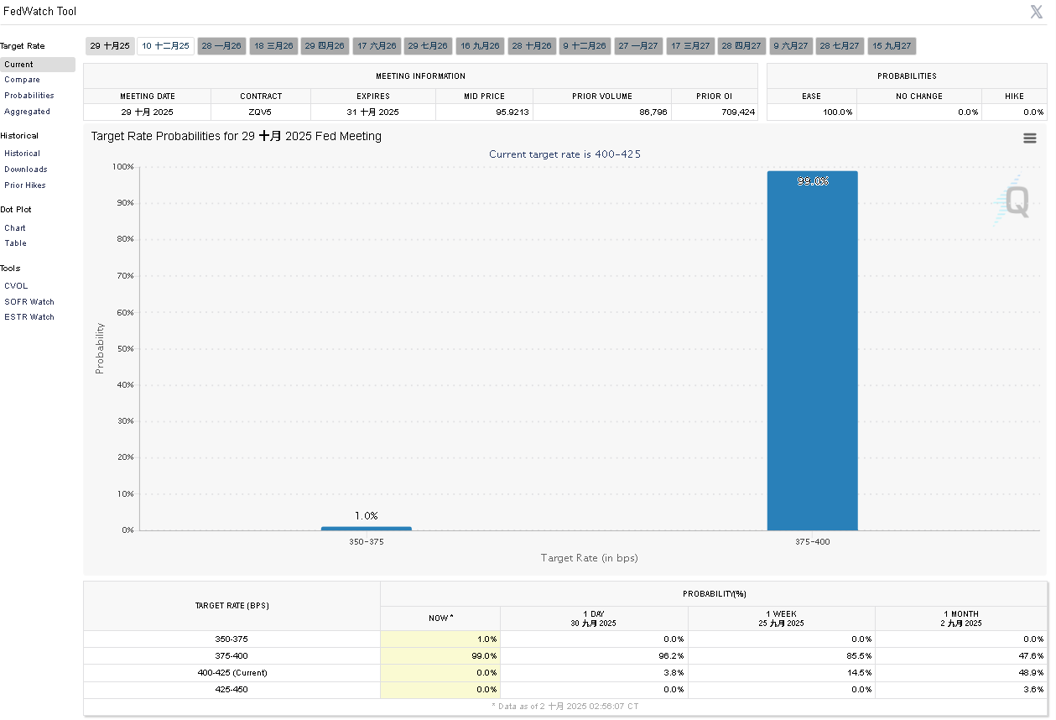Select the 29 十月25 meeting tab
The width and height of the screenshot is (1056, 720).
tap(110, 46)
